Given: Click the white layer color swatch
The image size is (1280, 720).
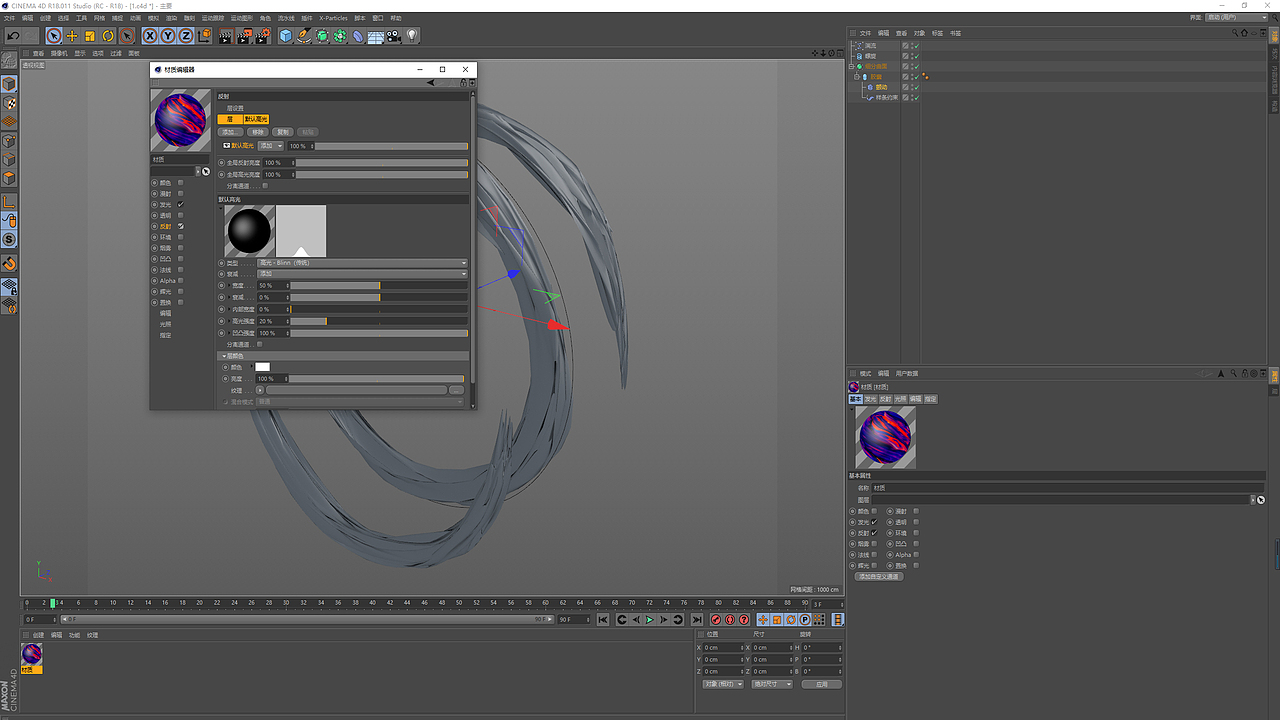Looking at the screenshot, I should point(262,367).
